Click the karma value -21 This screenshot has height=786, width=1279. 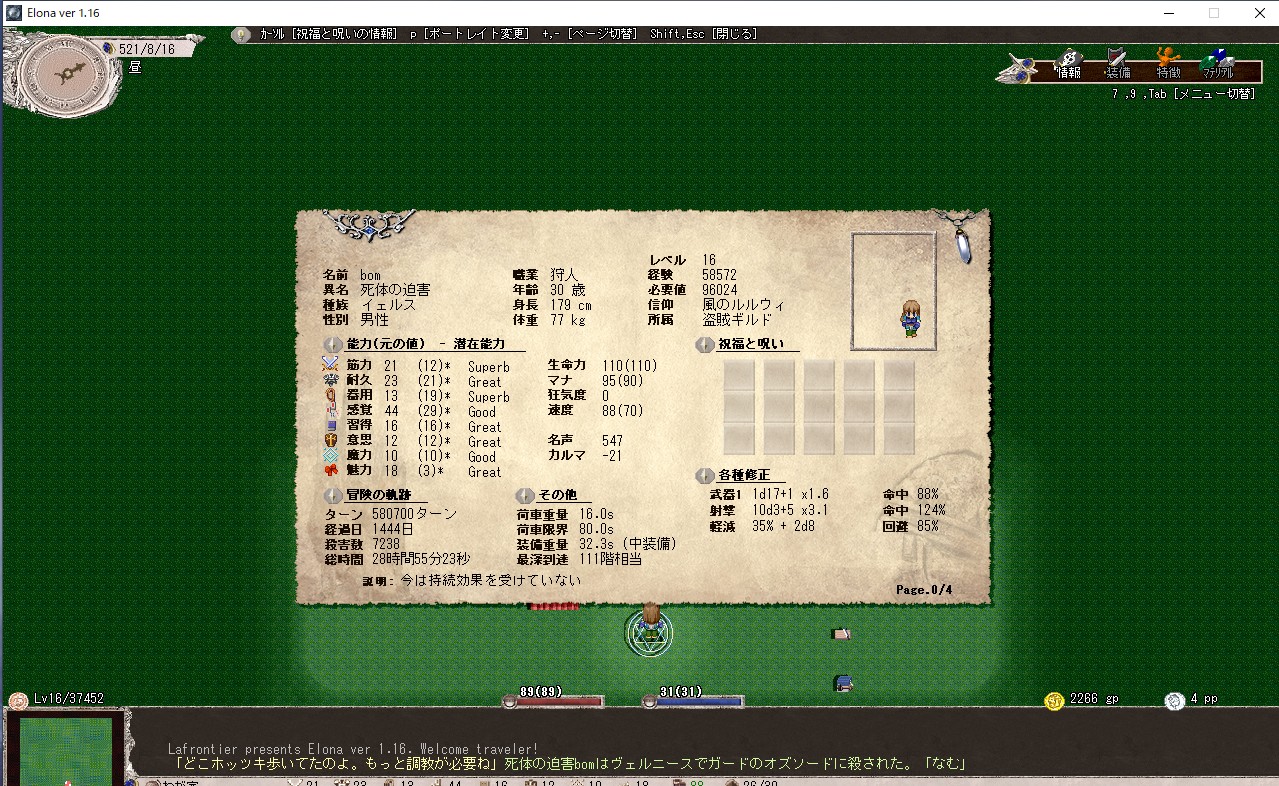(x=613, y=456)
